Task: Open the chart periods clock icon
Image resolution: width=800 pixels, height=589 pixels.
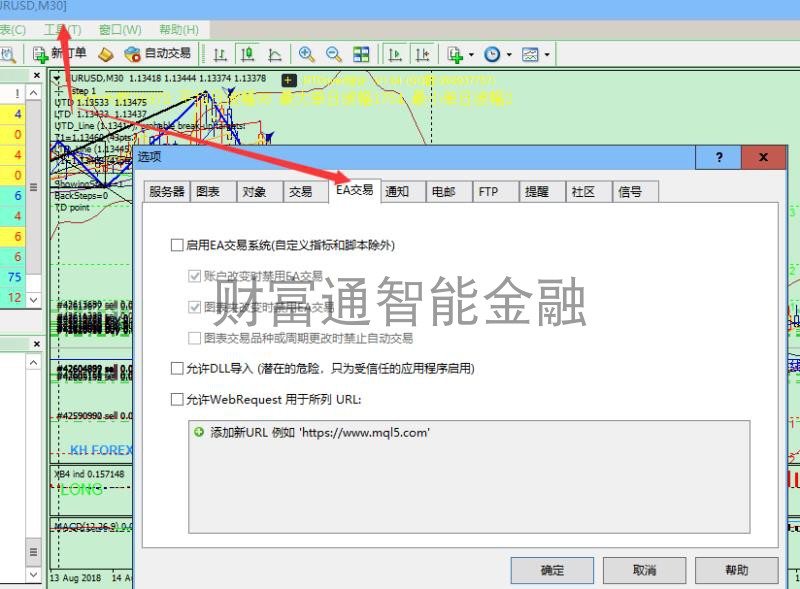Action: point(492,54)
